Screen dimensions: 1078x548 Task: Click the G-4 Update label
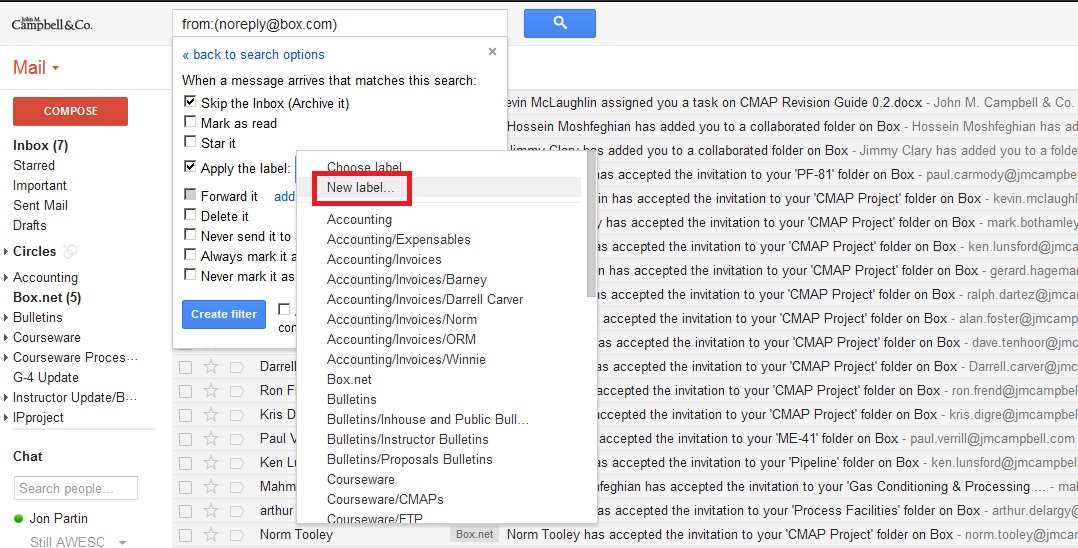45,377
